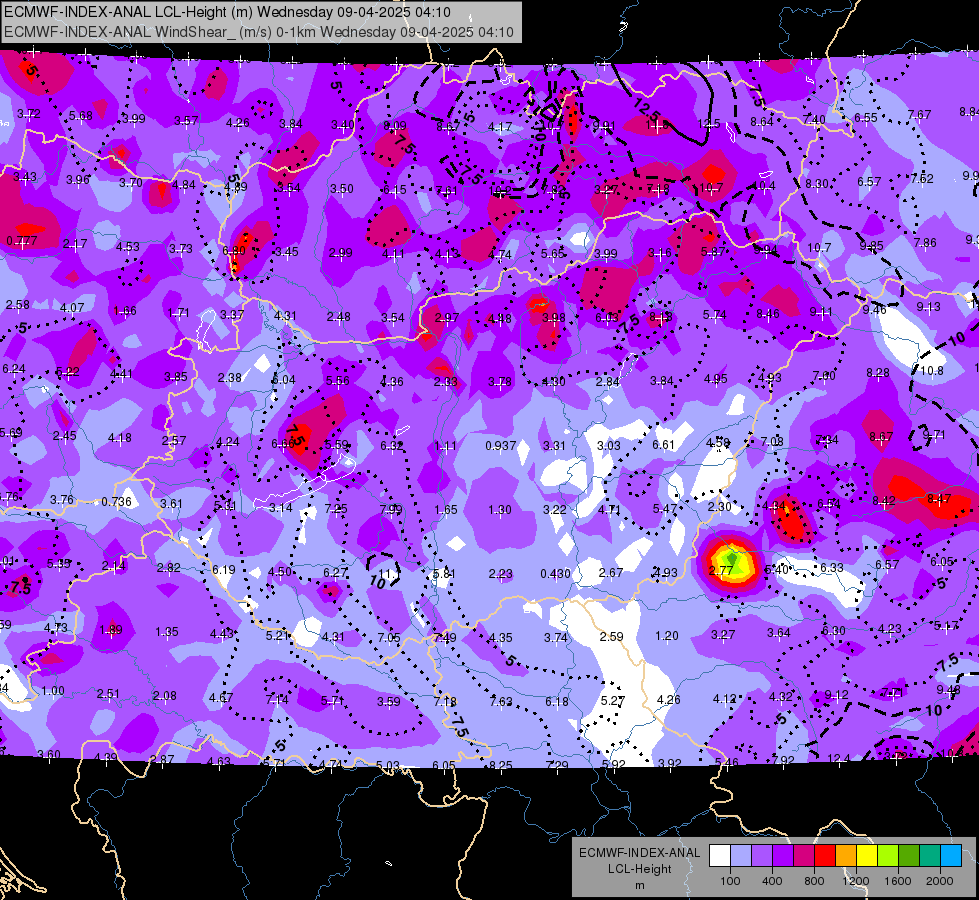Viewport: 979px width, 900px height.
Task: Pick the red swatch in the LCL-Height legend
Action: (x=825, y=856)
